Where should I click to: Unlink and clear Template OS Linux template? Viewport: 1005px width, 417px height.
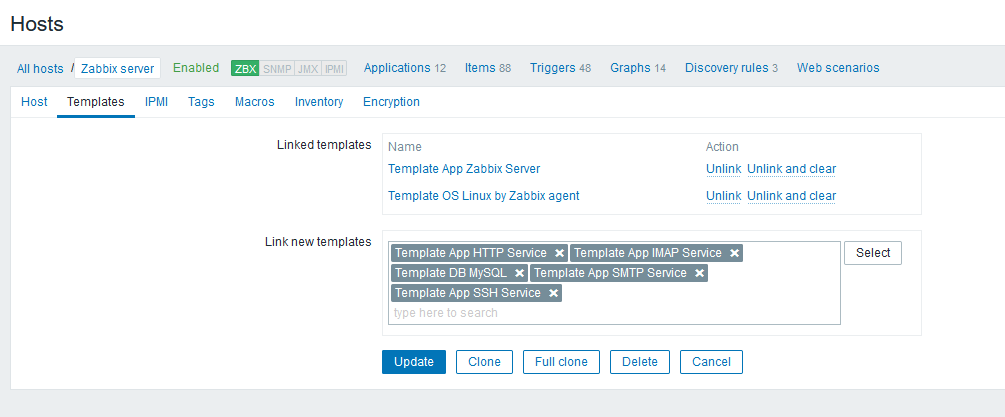click(792, 196)
